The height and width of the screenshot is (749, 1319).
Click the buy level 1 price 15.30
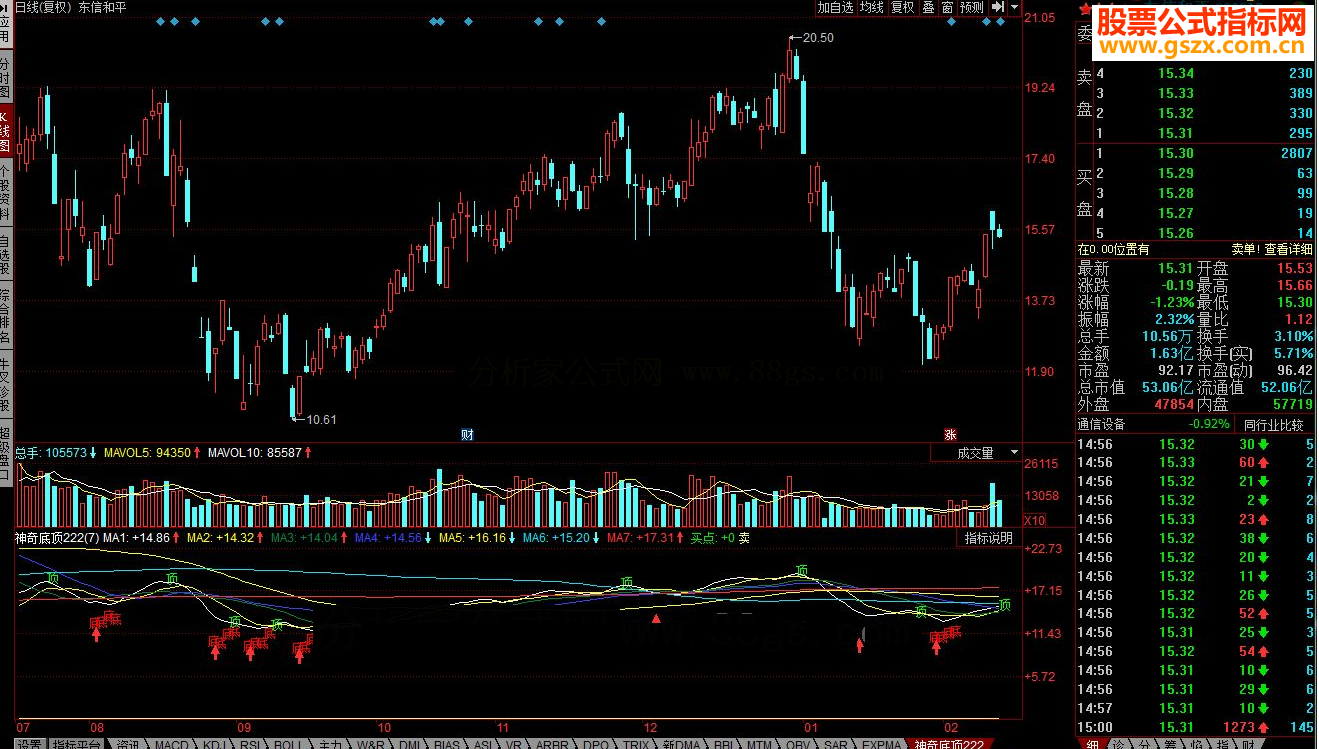pyautogui.click(x=1176, y=153)
